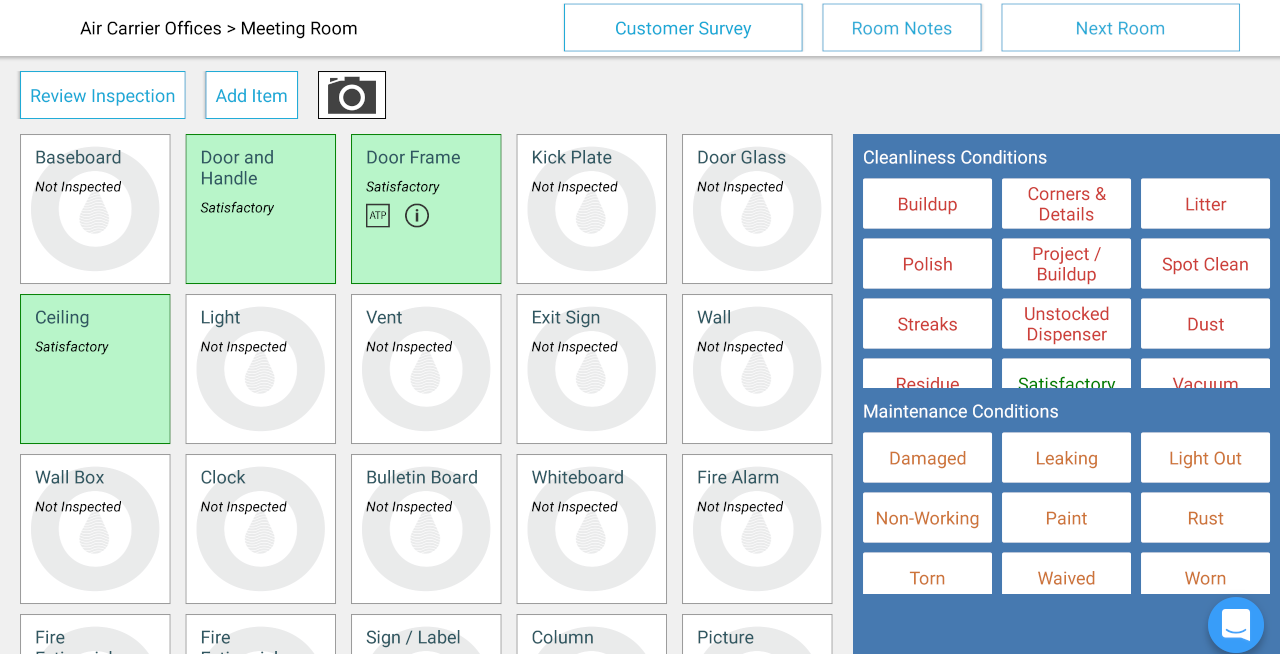The width and height of the screenshot is (1280, 654).
Task: Open the camera to take a photo
Action: coord(351,95)
